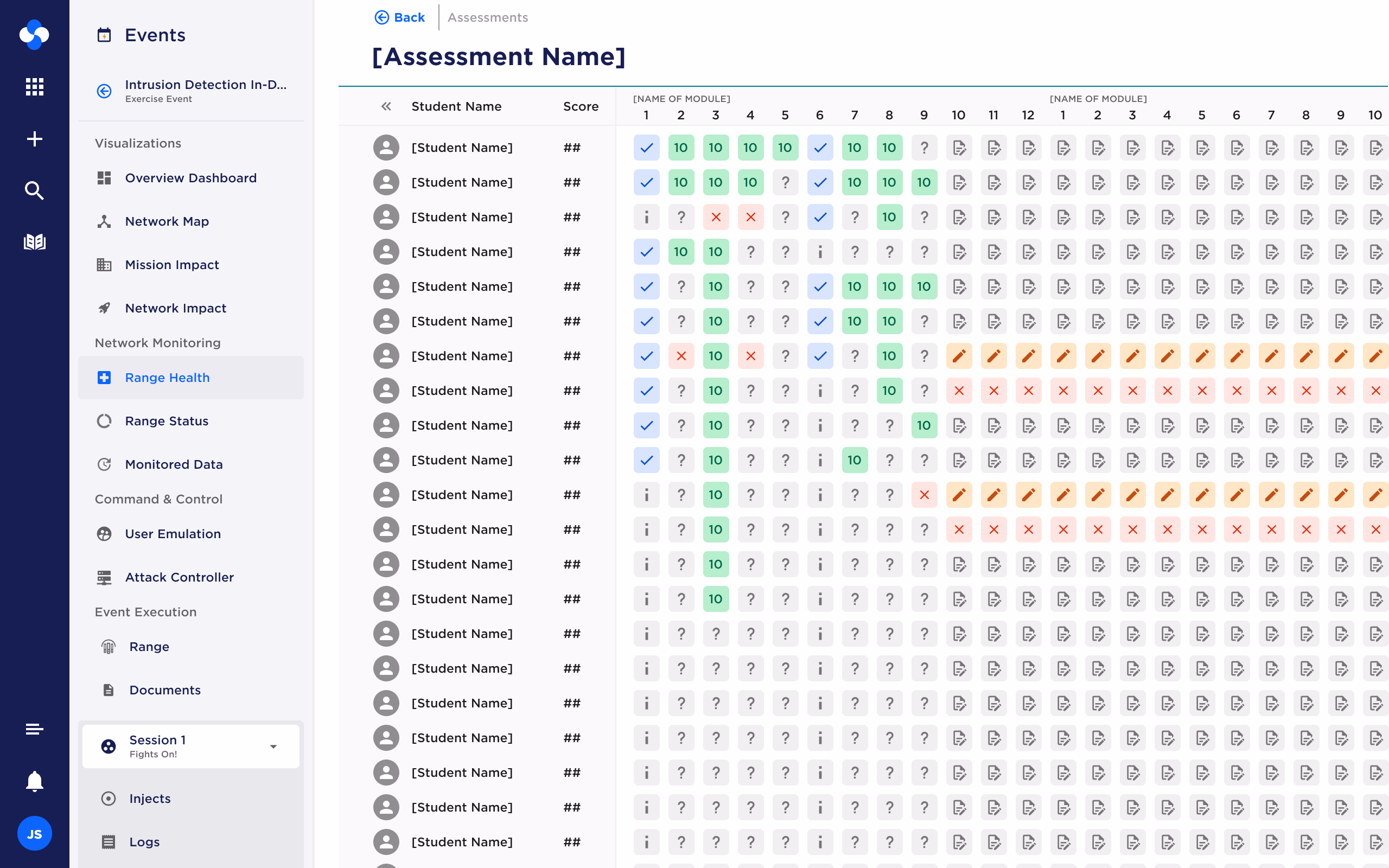Click first row's column 1 checkmark cell

646,148
